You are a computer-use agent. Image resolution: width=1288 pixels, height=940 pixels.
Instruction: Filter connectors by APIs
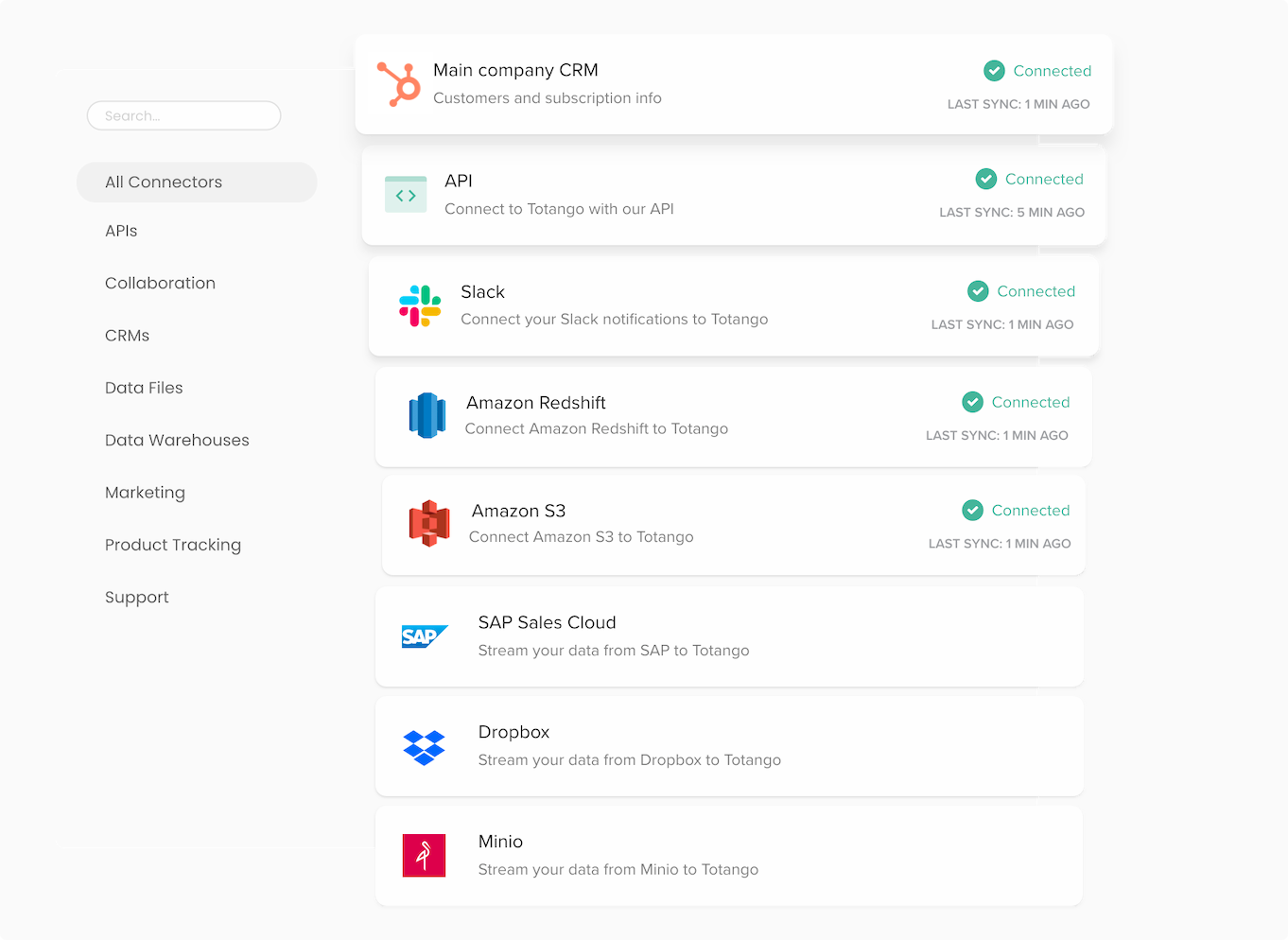click(121, 231)
